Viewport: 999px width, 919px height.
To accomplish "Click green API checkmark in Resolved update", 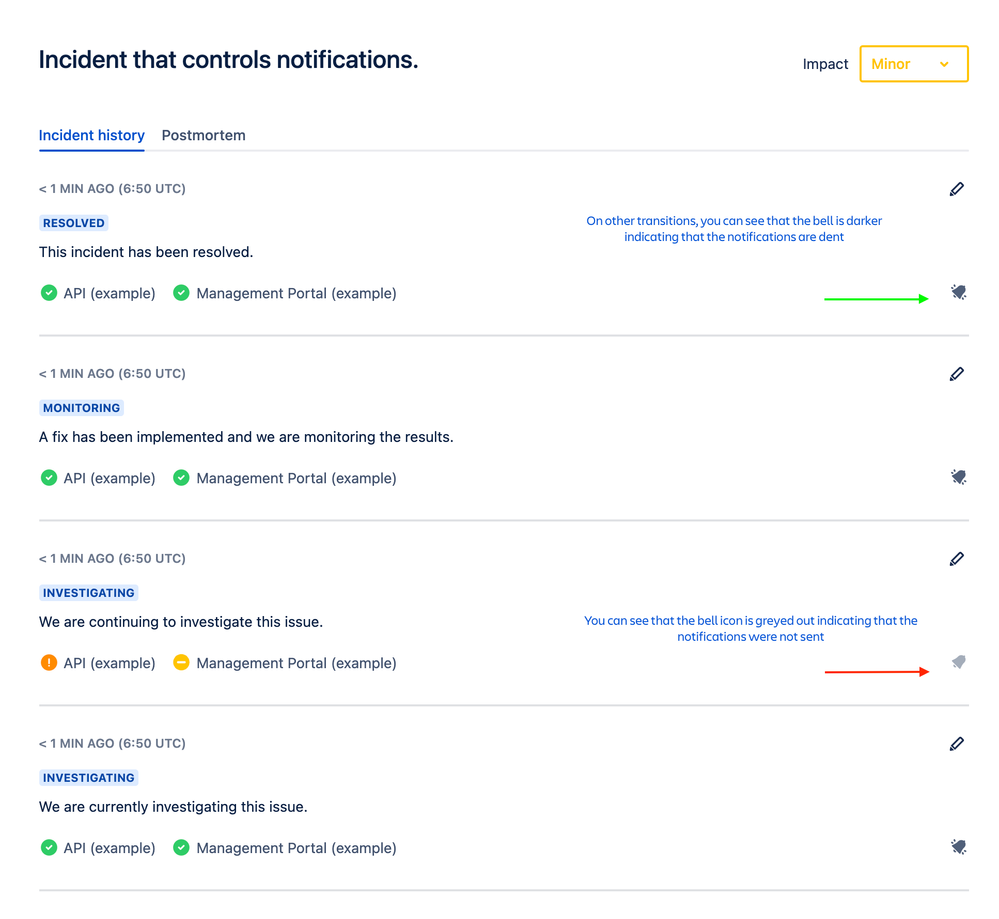I will (49, 293).
